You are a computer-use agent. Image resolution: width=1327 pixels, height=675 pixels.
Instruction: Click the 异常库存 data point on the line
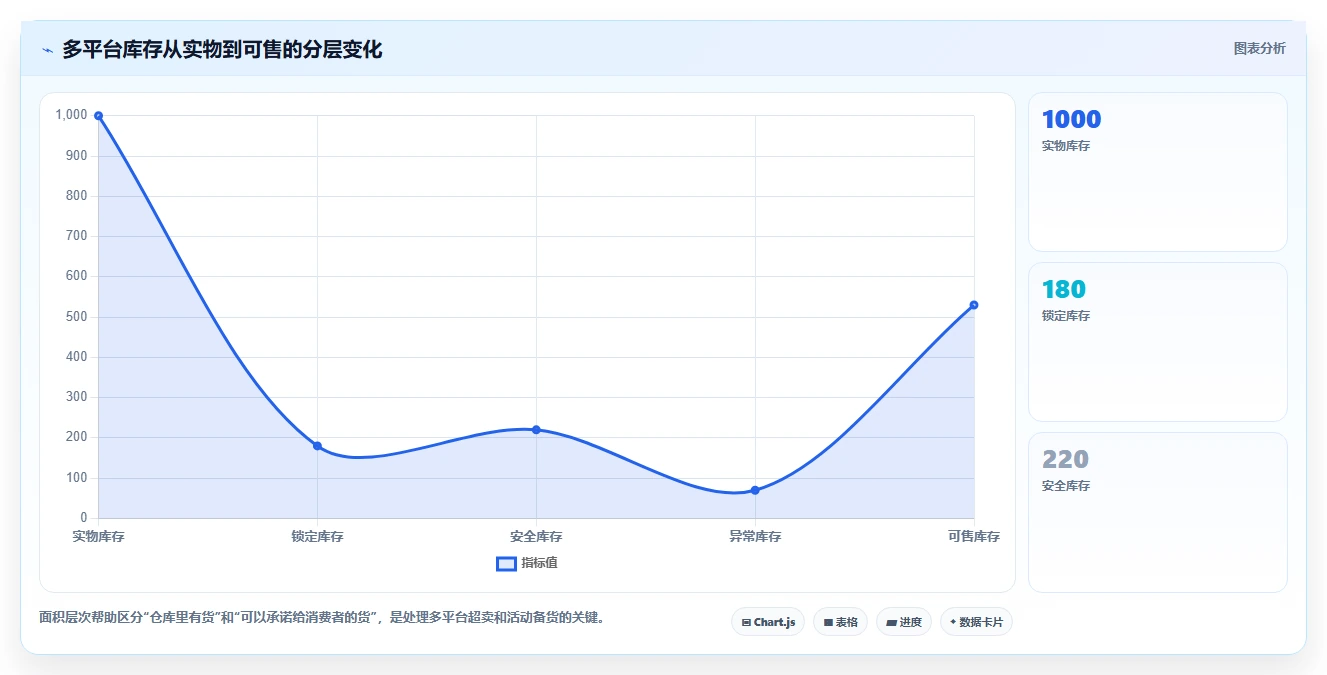click(755, 490)
